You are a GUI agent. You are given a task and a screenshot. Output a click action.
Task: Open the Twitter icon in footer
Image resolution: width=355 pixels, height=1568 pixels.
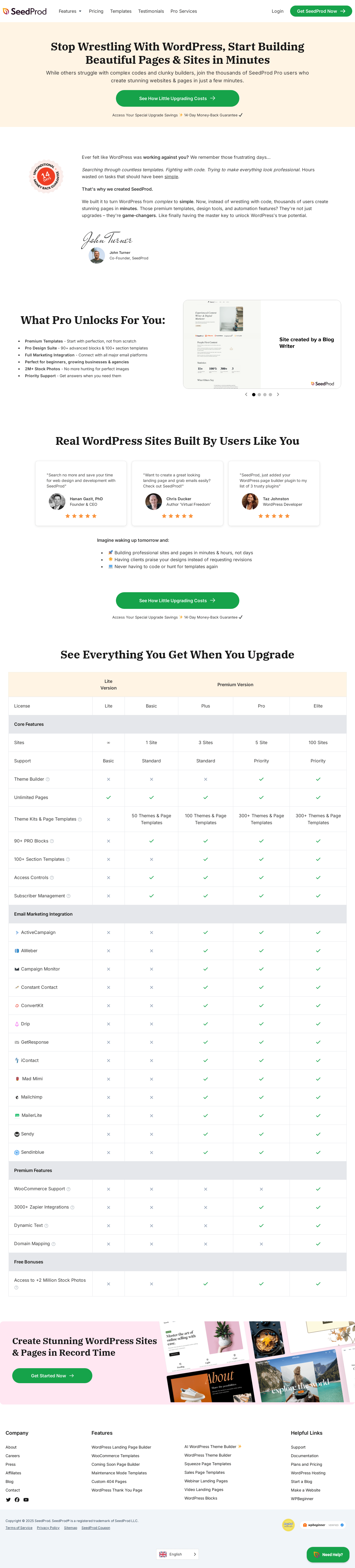[x=8, y=1499]
